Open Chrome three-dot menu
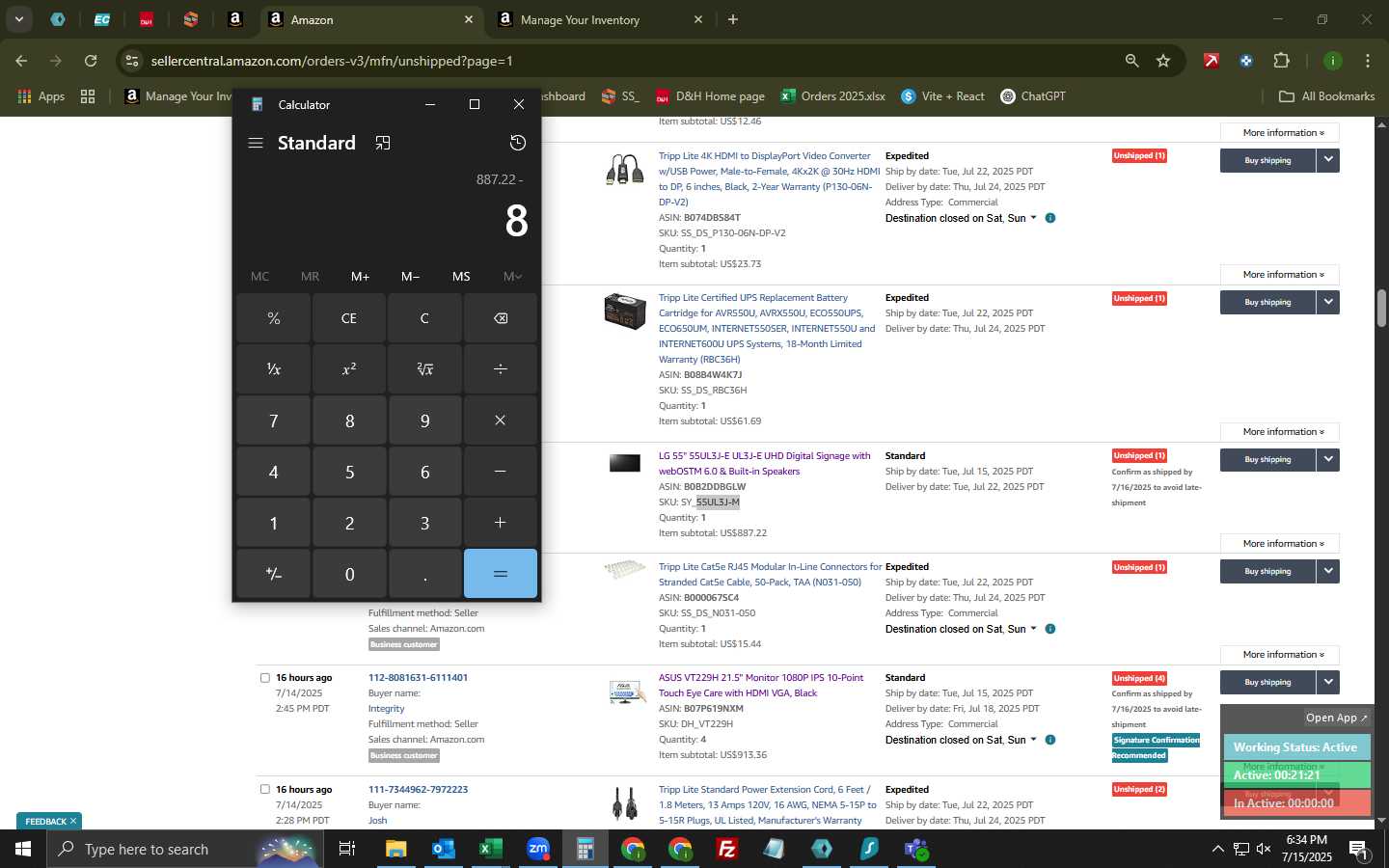Viewport: 1389px width, 868px height. pos(1368,61)
